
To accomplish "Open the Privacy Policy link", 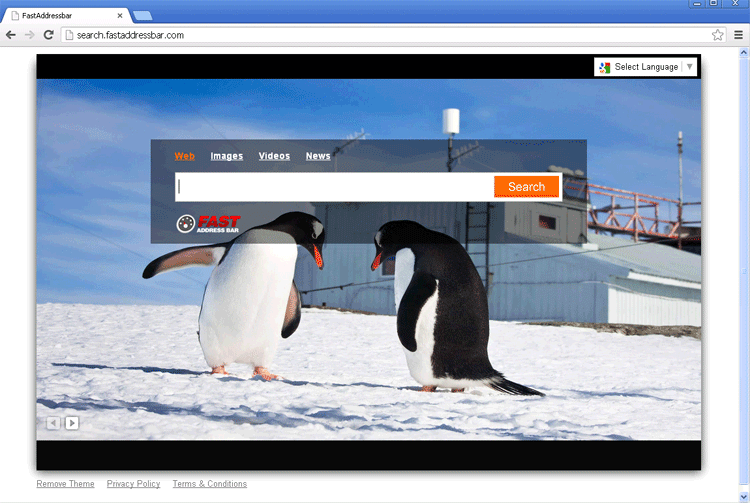I will (133, 484).
